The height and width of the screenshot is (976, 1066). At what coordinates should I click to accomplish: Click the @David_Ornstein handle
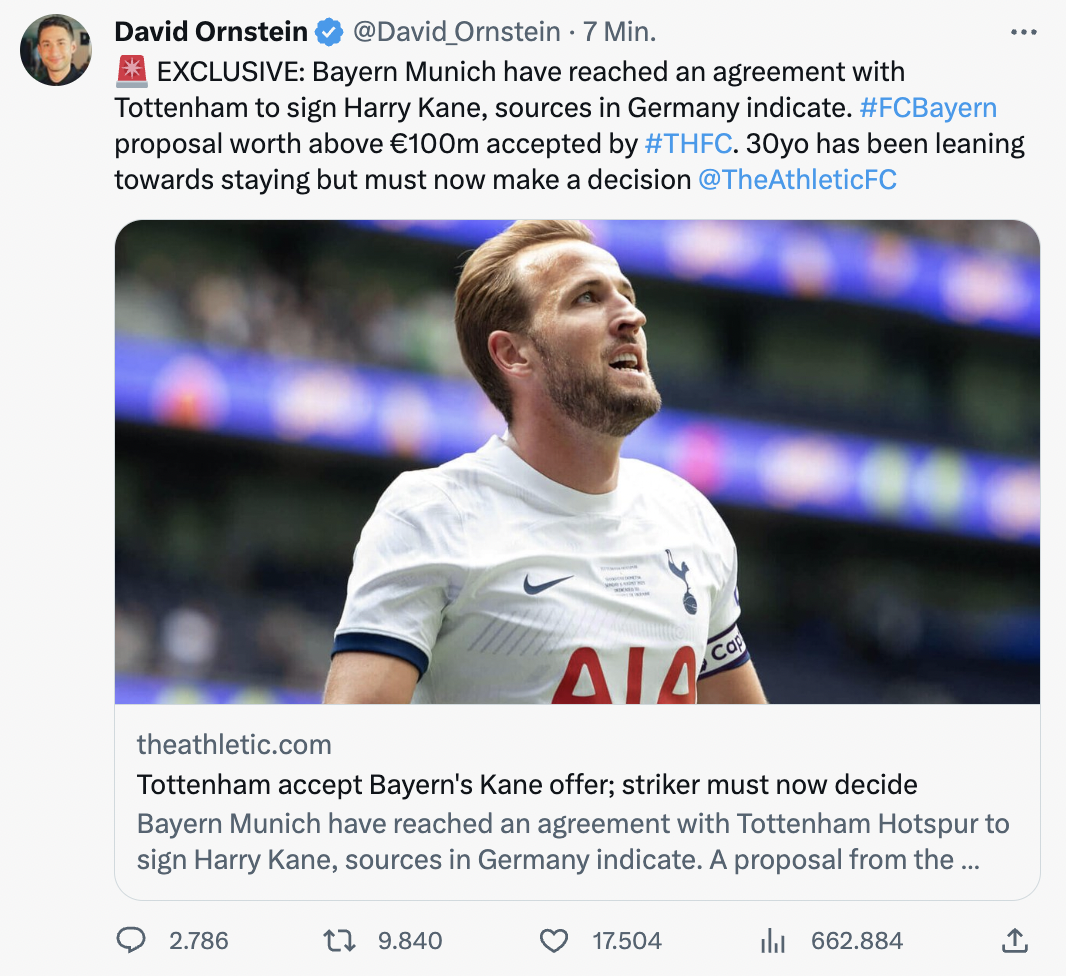(456, 32)
